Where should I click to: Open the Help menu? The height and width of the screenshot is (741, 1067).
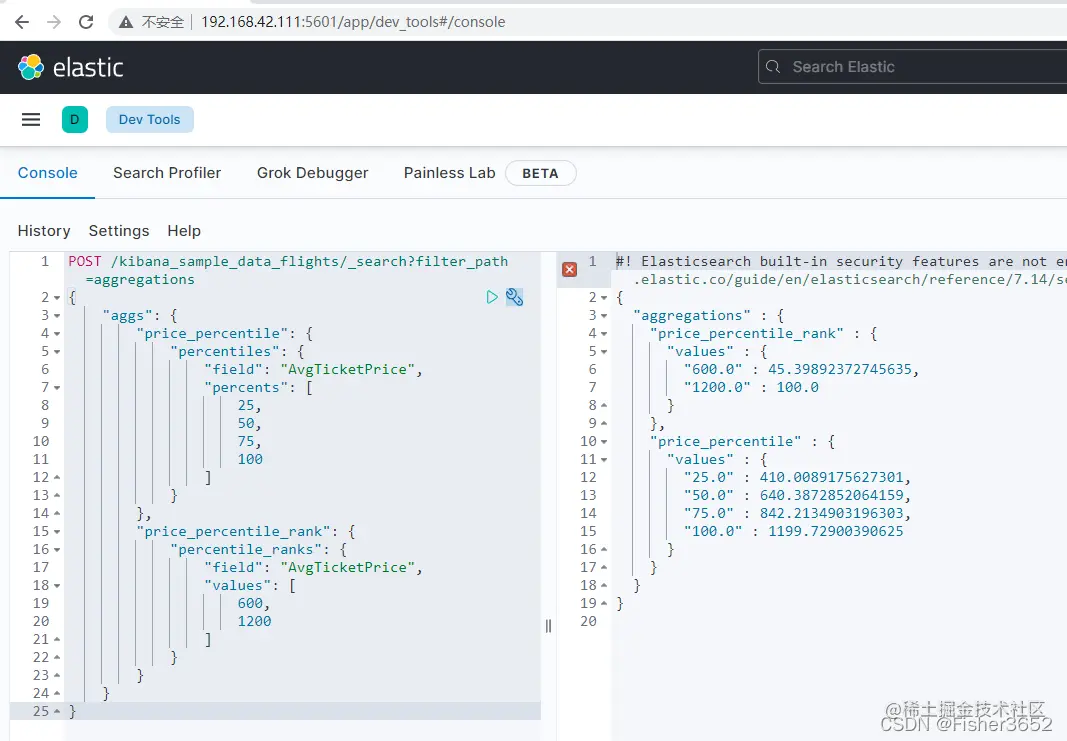184,231
